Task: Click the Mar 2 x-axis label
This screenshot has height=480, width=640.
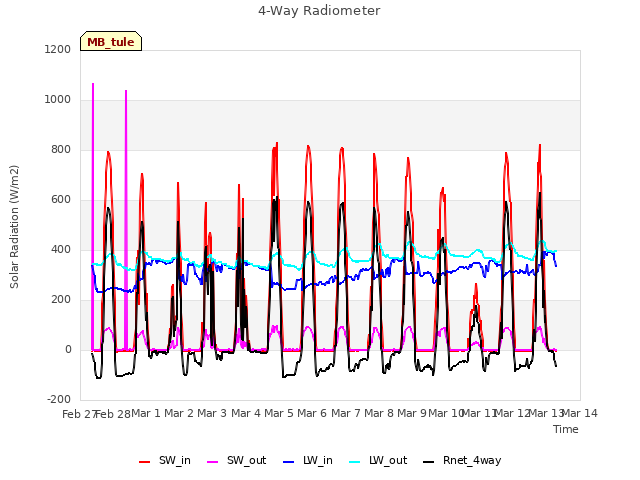Action: pos(179,413)
